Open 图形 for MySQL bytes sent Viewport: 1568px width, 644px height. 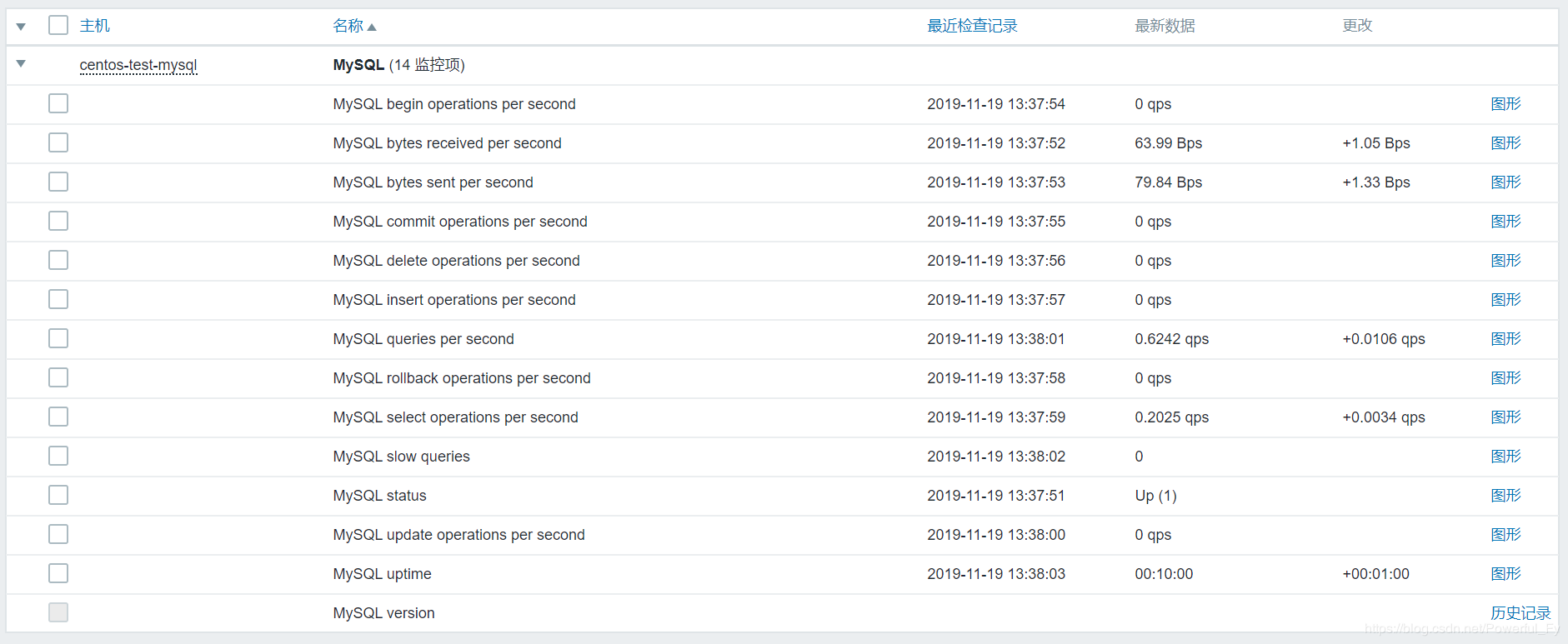(x=1505, y=182)
